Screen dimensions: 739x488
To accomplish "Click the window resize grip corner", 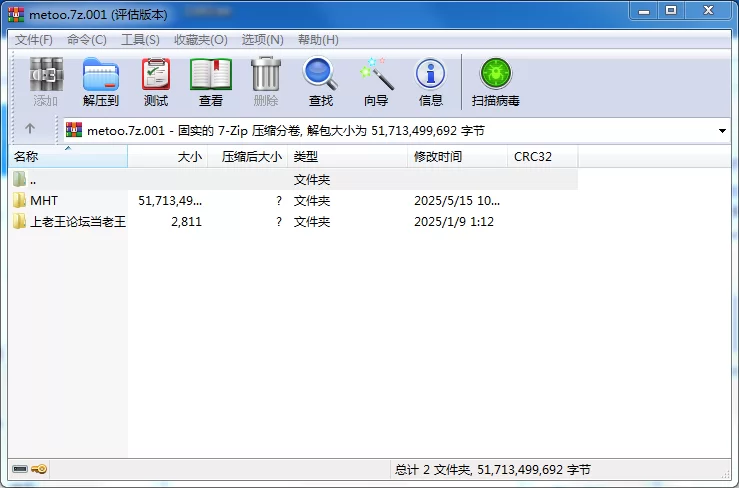I will 725,474.
